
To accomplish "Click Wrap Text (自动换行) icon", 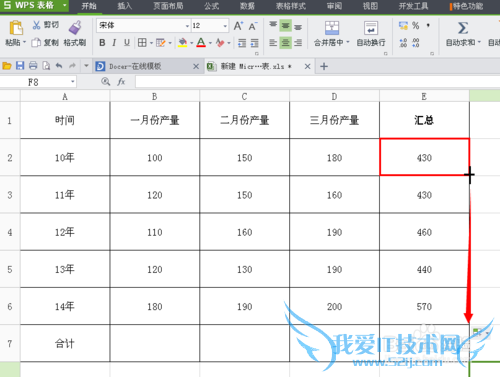I will pyautogui.click(x=371, y=28).
